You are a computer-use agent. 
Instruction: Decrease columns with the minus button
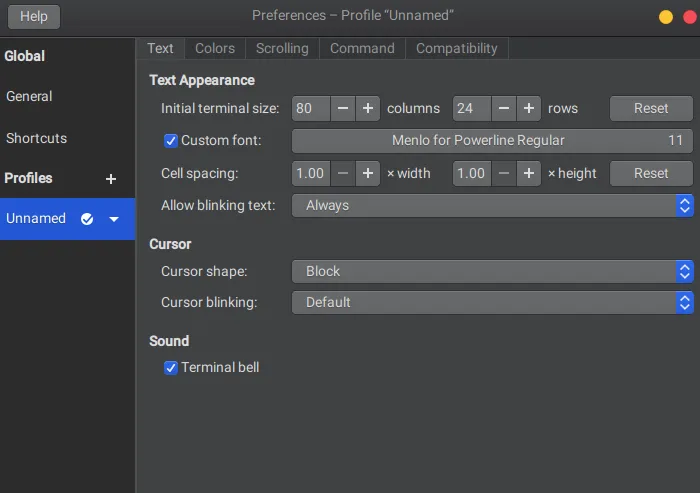(x=343, y=108)
